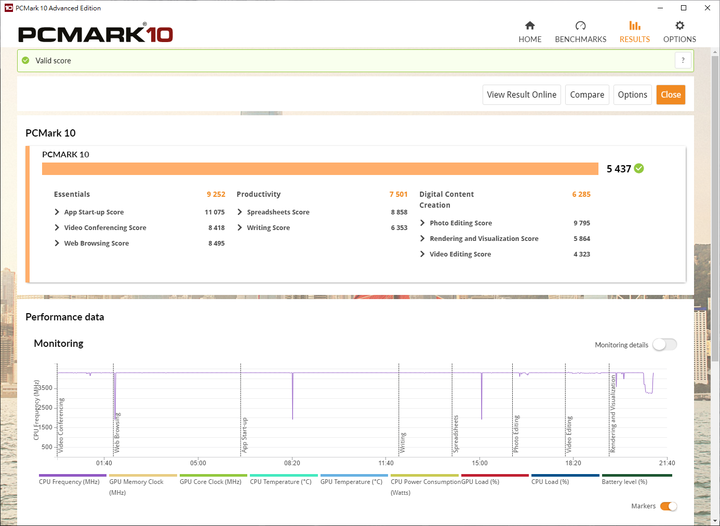This screenshot has width=720, height=526.
Task: Click the orange Close button
Action: coord(671,95)
